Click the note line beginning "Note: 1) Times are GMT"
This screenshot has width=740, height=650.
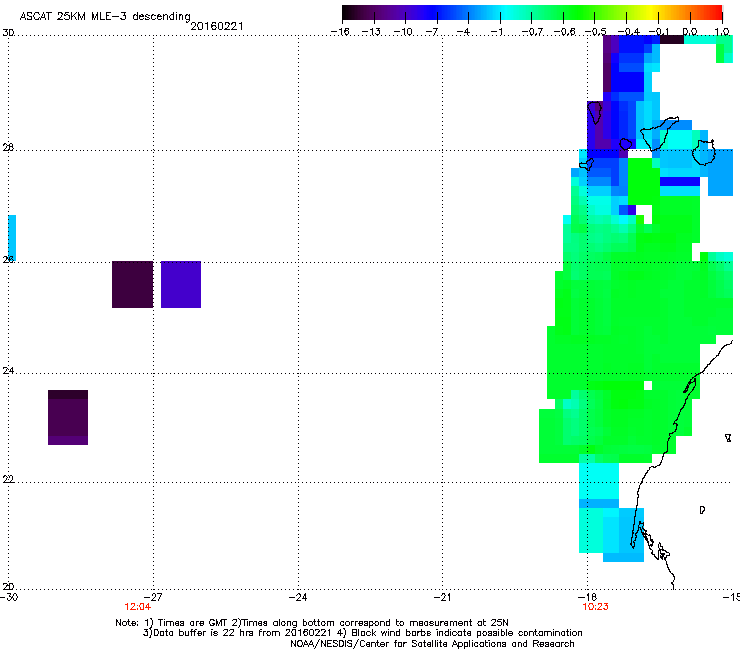coord(312,623)
